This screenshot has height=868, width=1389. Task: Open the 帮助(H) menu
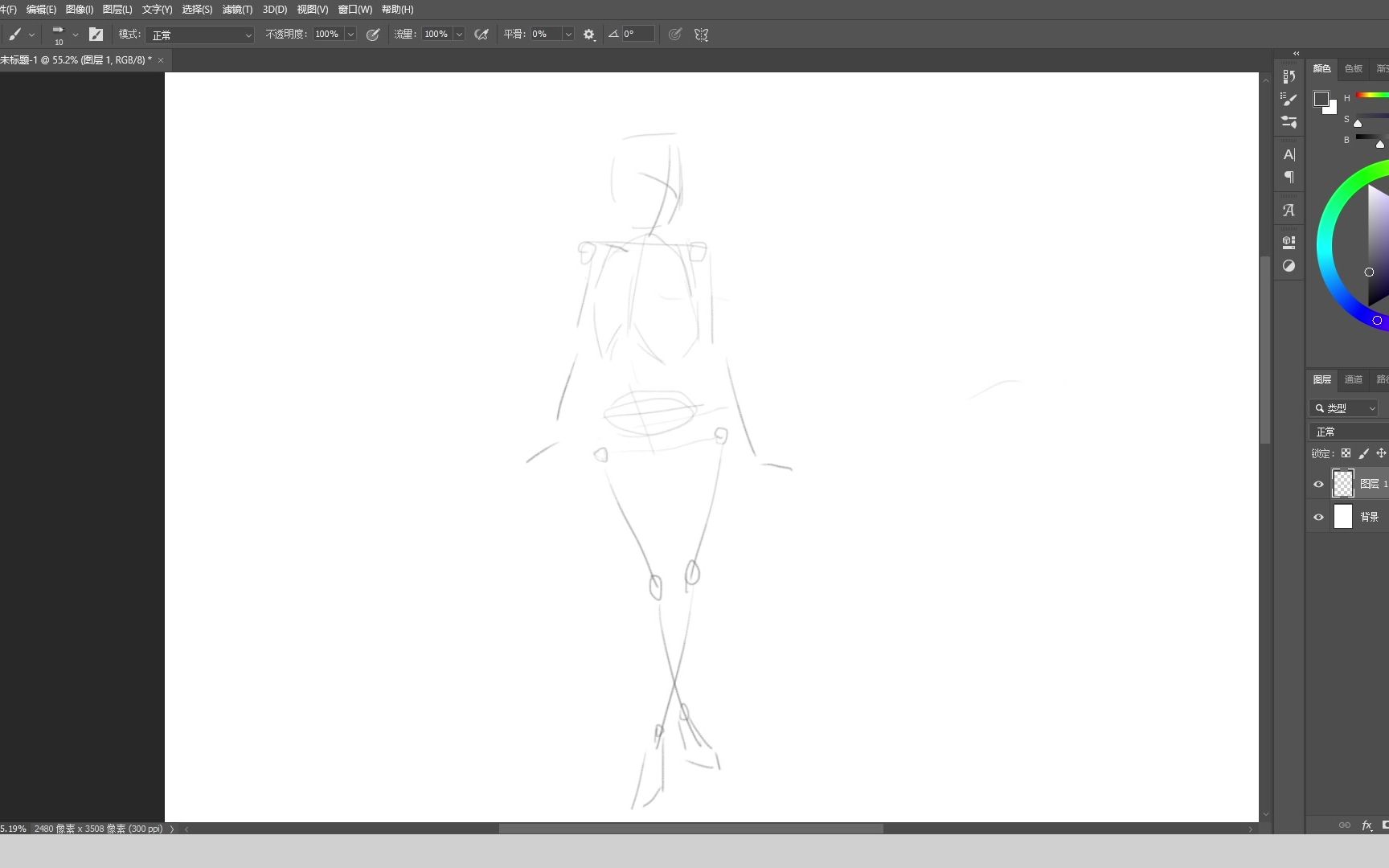click(x=397, y=10)
